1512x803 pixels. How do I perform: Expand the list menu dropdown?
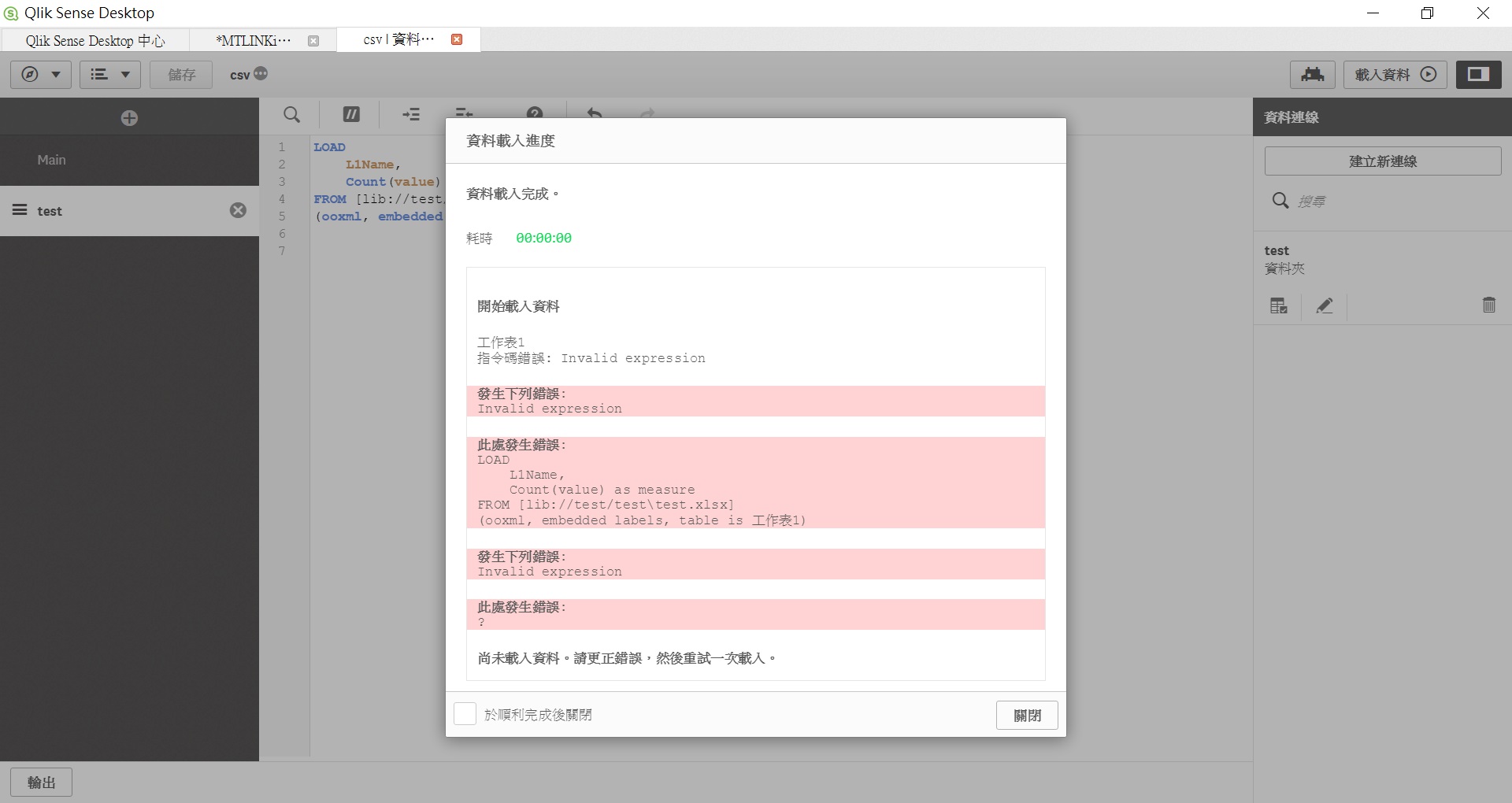click(x=109, y=75)
